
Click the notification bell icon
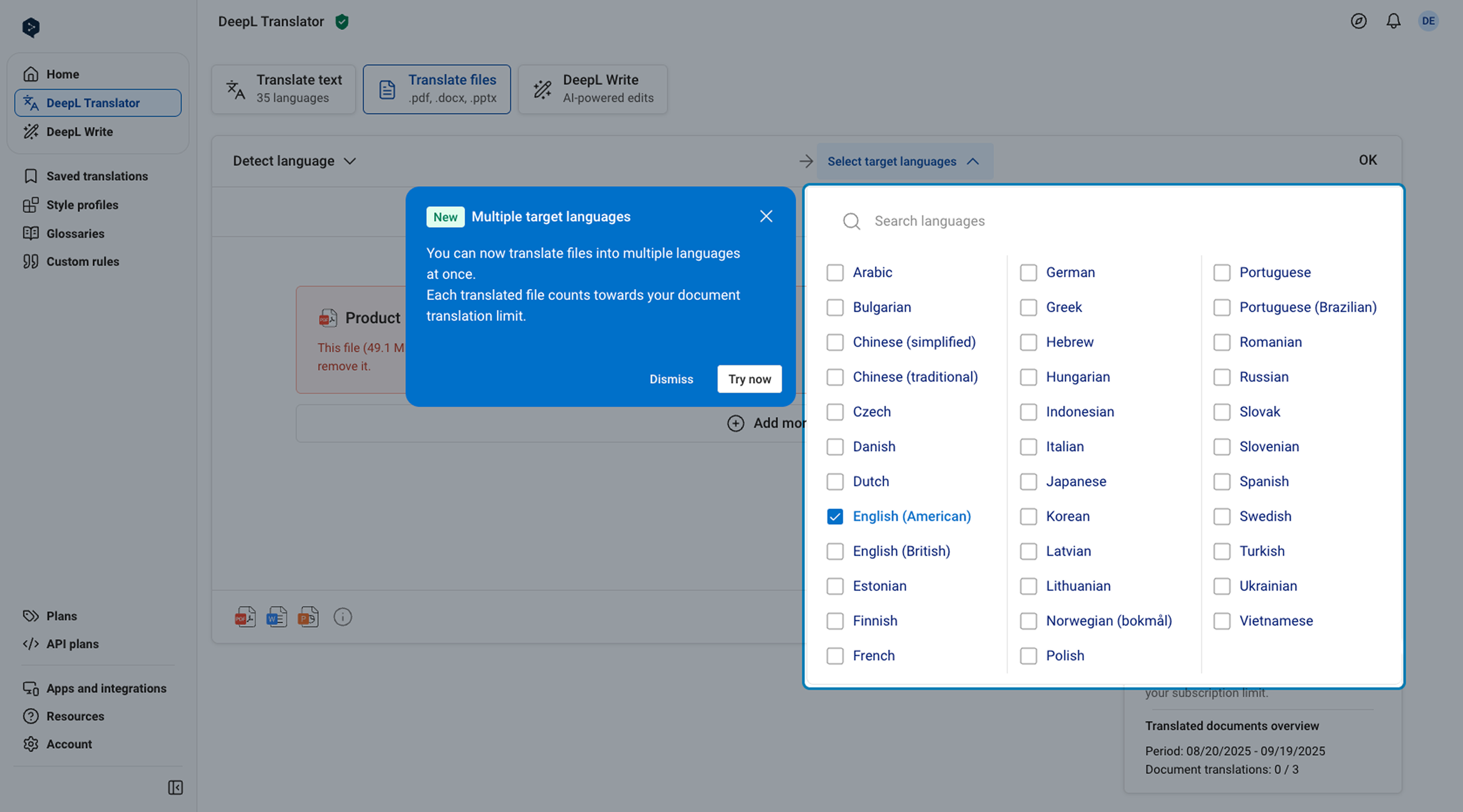click(1393, 22)
